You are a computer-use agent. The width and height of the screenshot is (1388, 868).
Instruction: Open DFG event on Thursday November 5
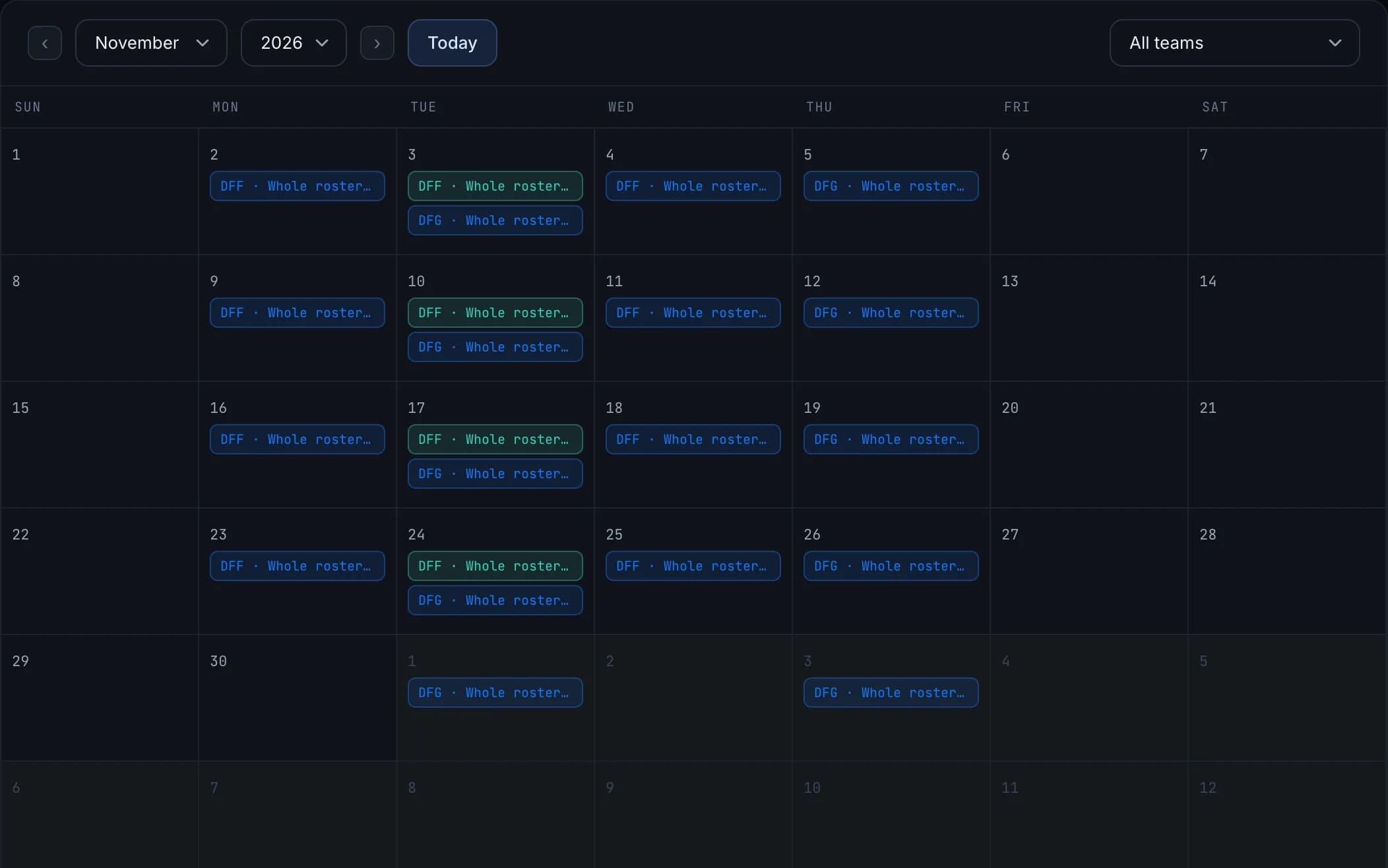point(891,186)
